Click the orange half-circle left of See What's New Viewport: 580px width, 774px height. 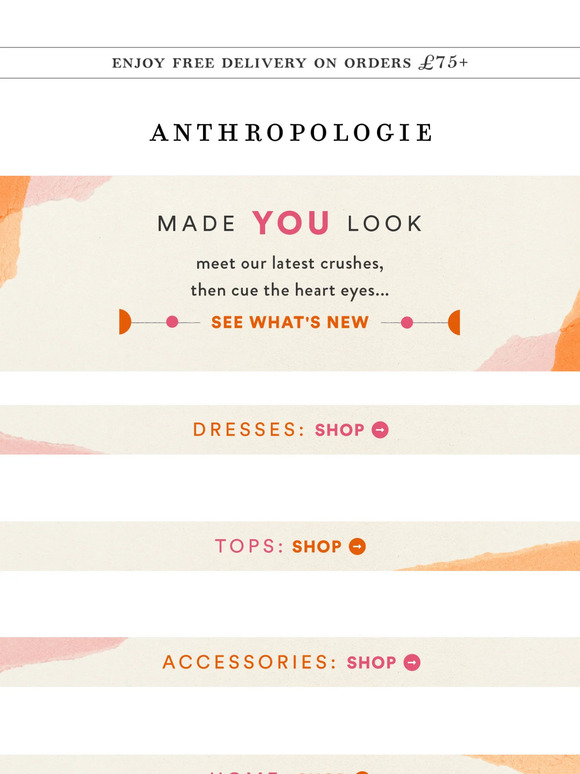125,322
